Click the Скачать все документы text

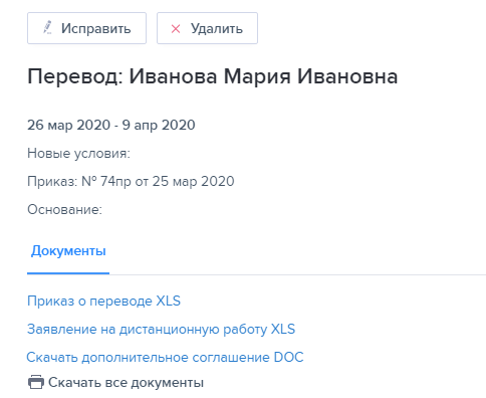[x=126, y=382]
